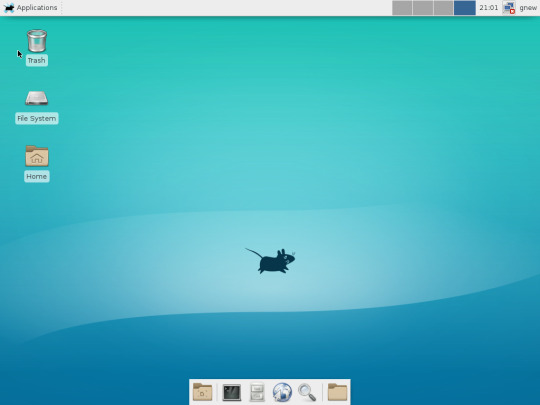Screen dimensions: 540x405
Task: Launch the Terminal emulator from dock
Action: (231, 392)
